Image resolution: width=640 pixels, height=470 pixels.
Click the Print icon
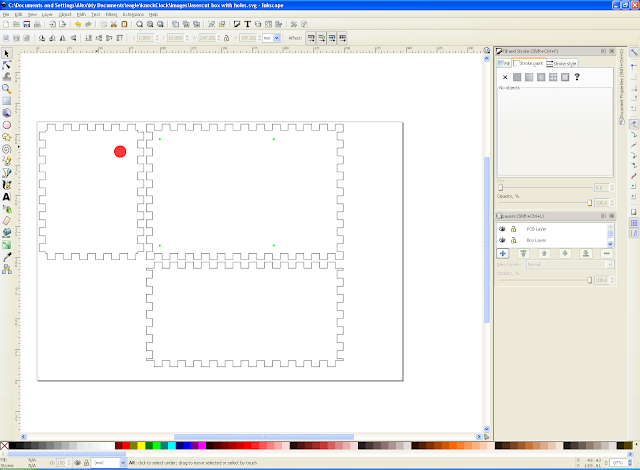coord(37,24)
